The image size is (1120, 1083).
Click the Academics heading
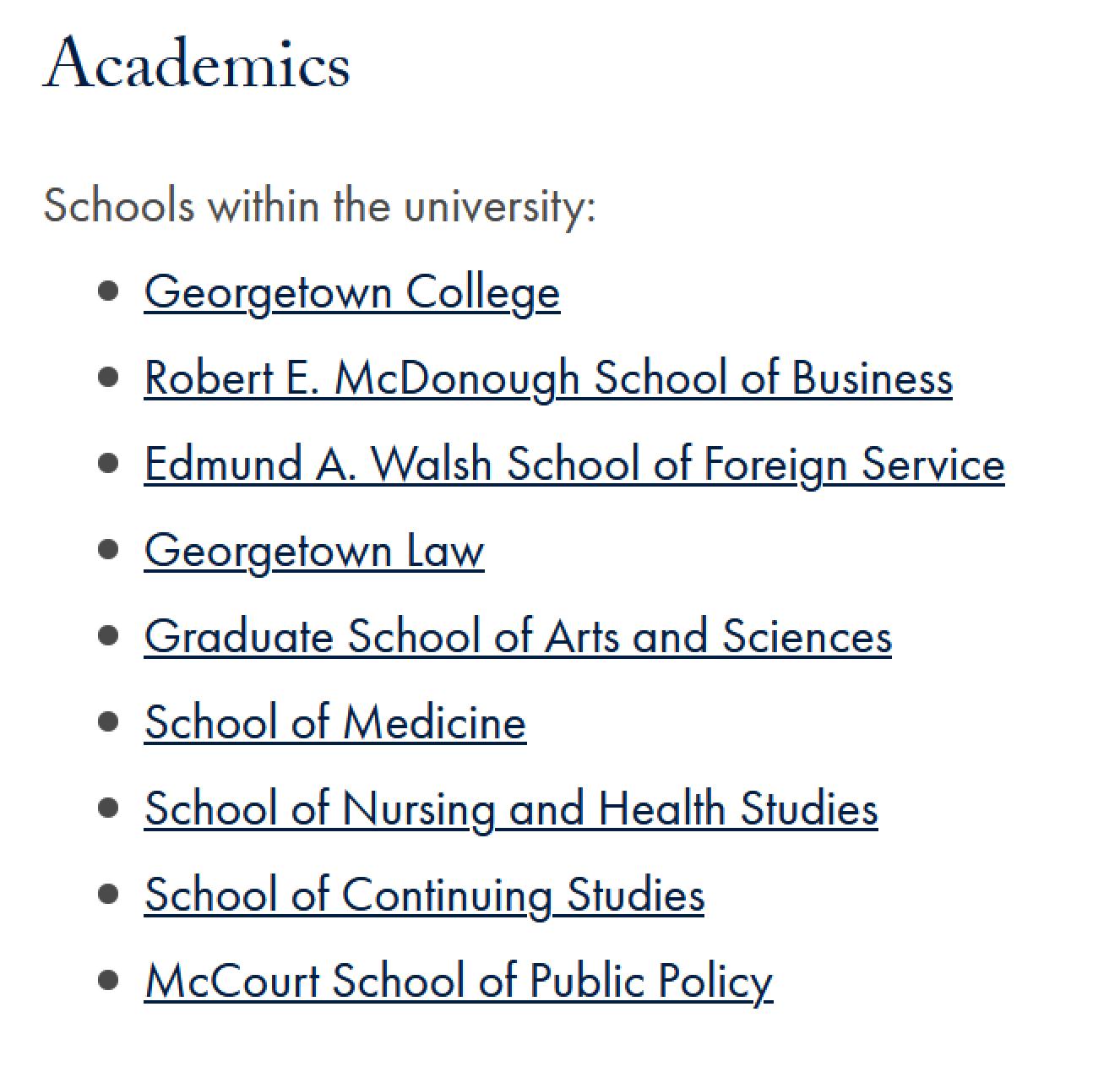197,63
